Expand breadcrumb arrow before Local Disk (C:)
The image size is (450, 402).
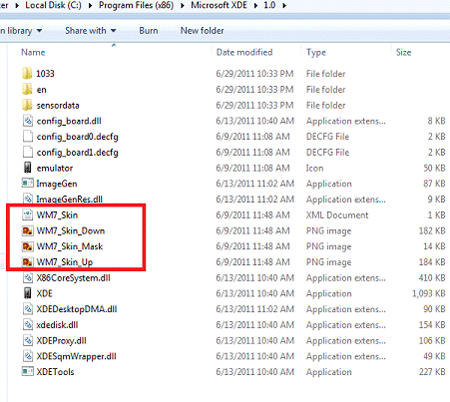[x=17, y=5]
